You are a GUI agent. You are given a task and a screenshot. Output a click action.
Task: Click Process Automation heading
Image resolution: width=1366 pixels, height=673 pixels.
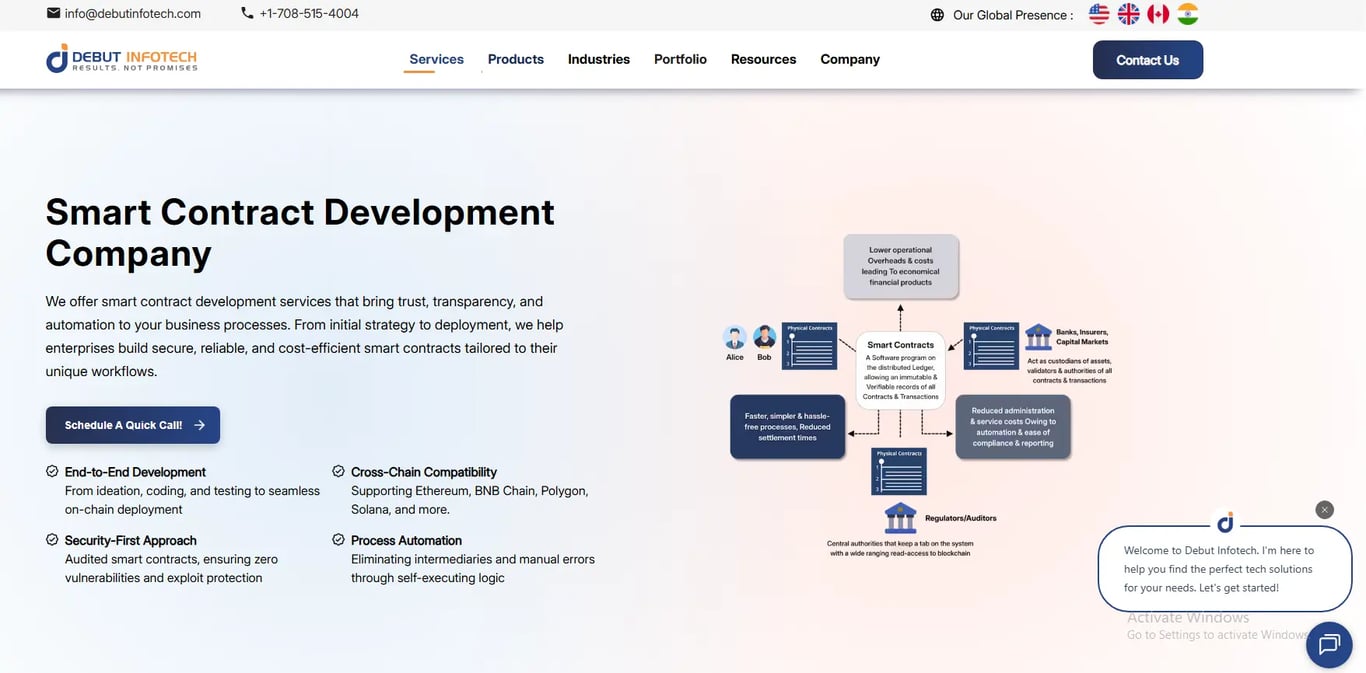(406, 540)
